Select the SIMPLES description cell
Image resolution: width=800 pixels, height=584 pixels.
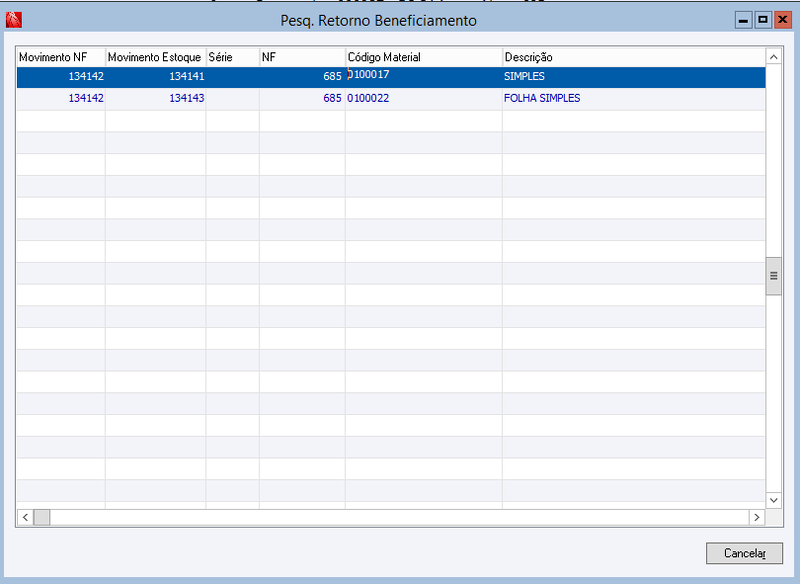pyautogui.click(x=634, y=77)
